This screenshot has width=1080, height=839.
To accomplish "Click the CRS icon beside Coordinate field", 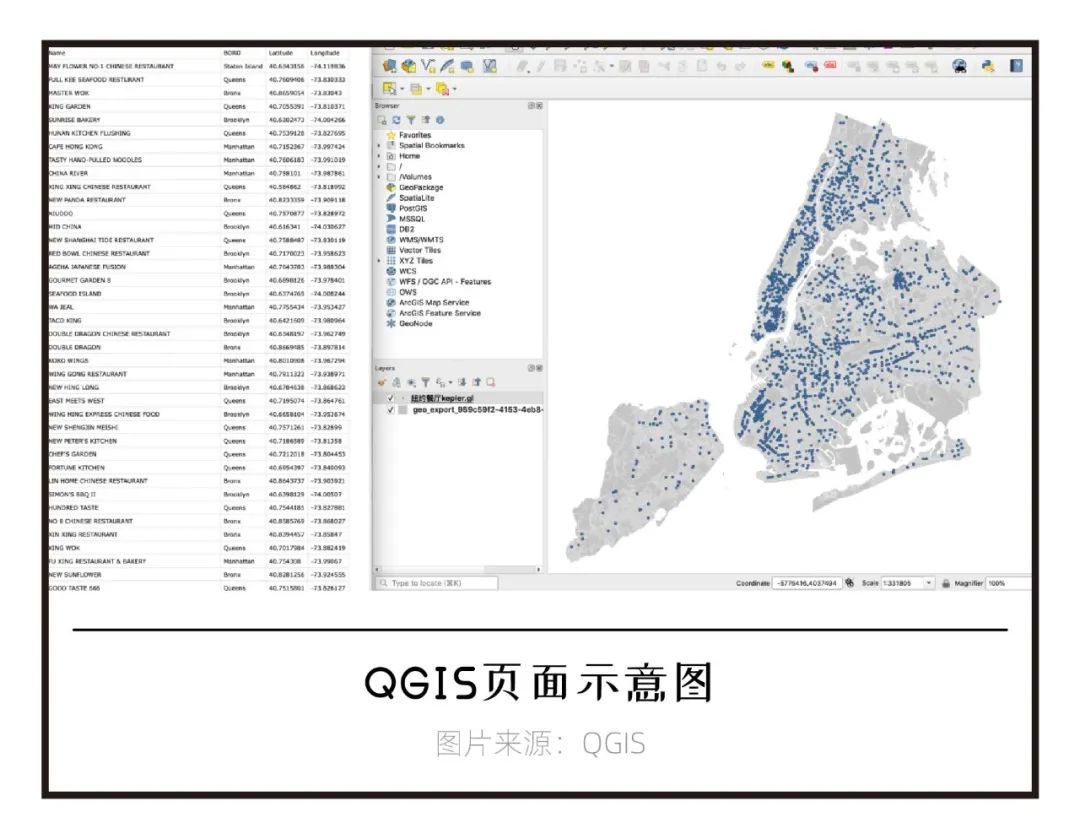I will 849,583.
